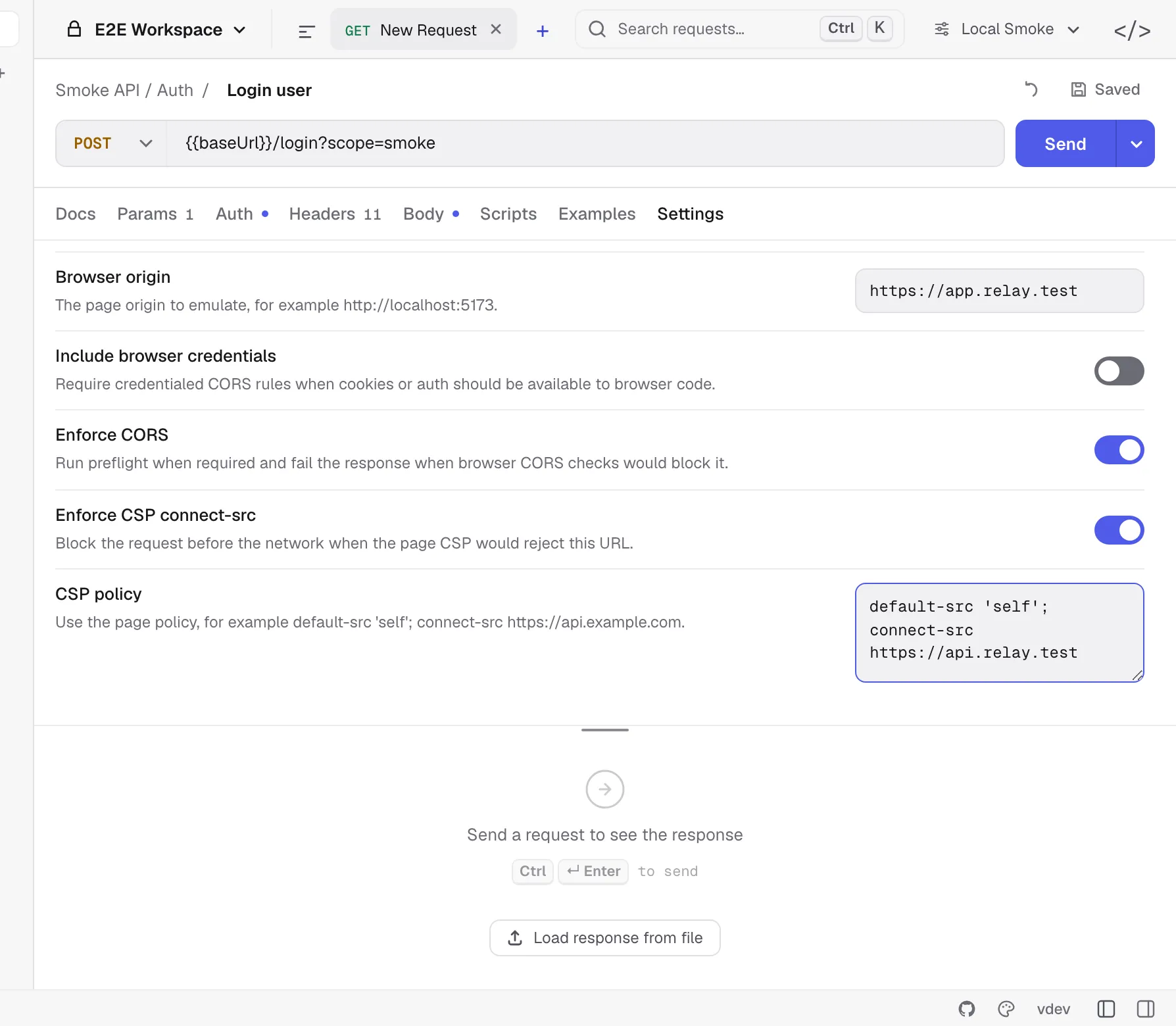This screenshot has height=1026, width=1176.
Task: Click the undo/revert arrow icon
Action: pyautogui.click(x=1031, y=89)
